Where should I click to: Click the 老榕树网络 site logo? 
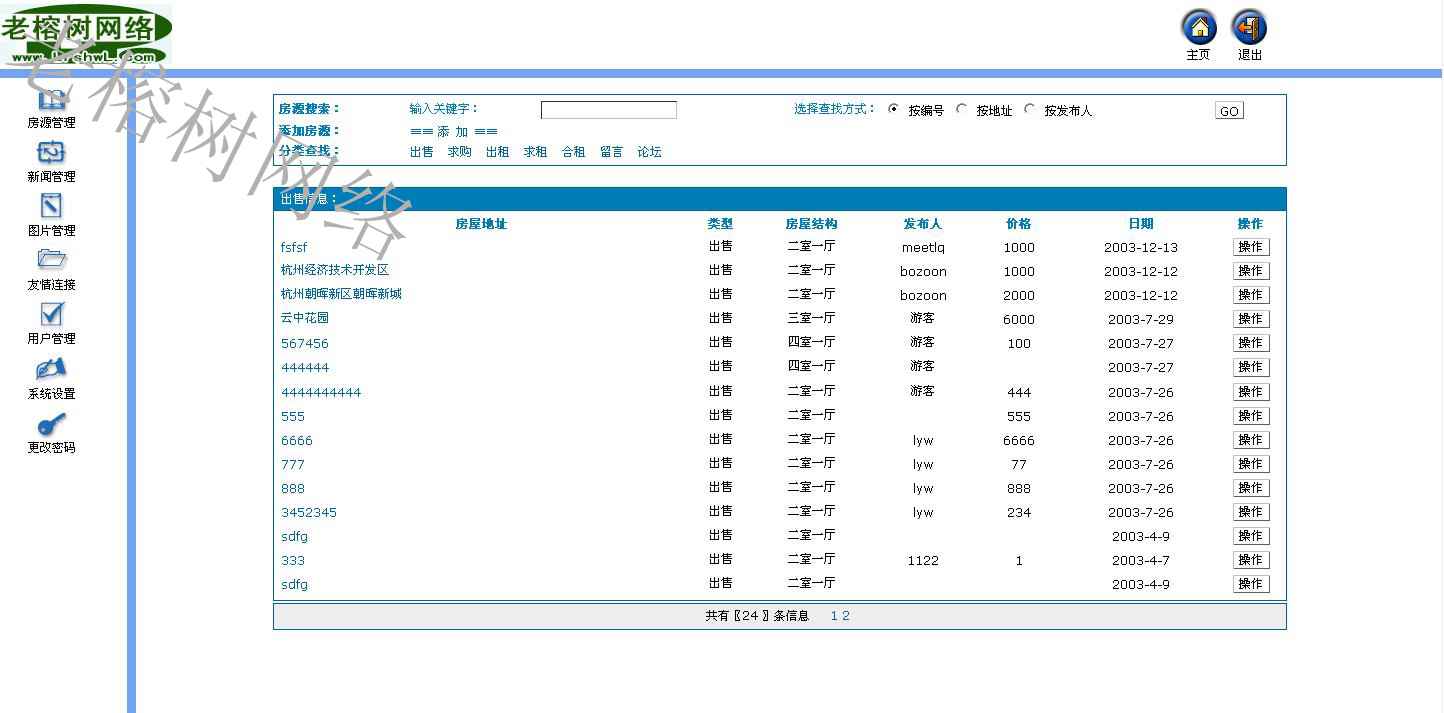pos(86,34)
